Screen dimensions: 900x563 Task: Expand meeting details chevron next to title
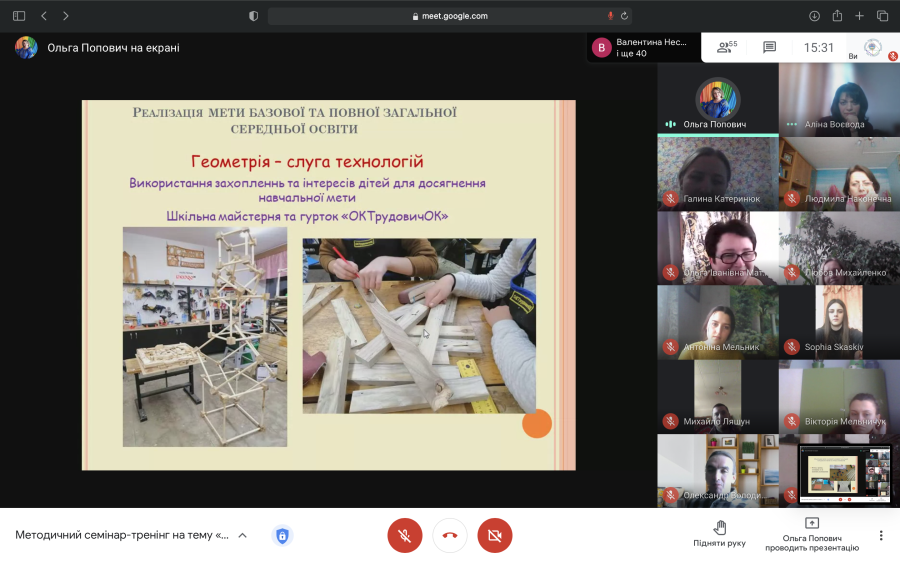(242, 535)
